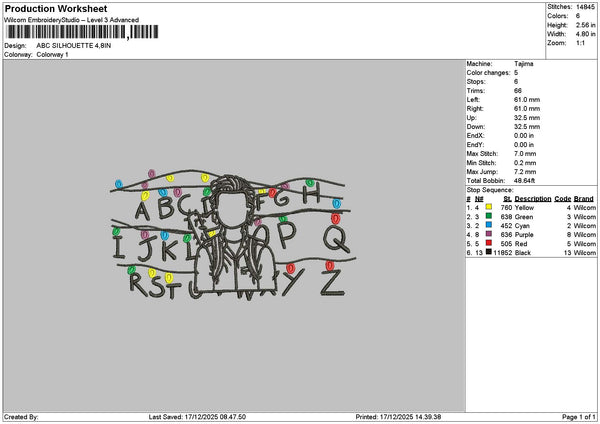Click the '0.00 in' value beside EndX

(524, 136)
